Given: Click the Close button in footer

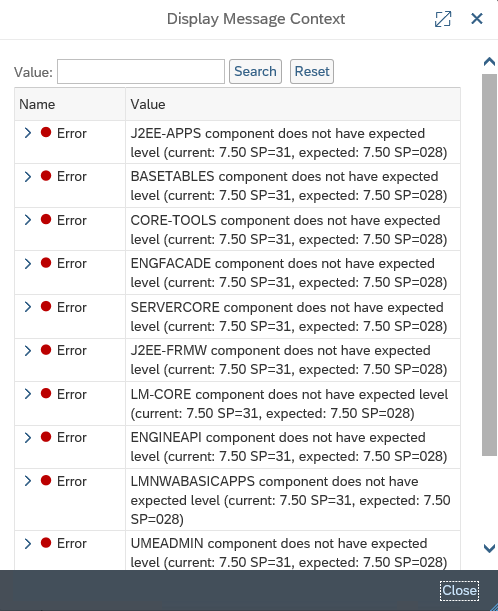Looking at the screenshot, I should click(459, 590).
